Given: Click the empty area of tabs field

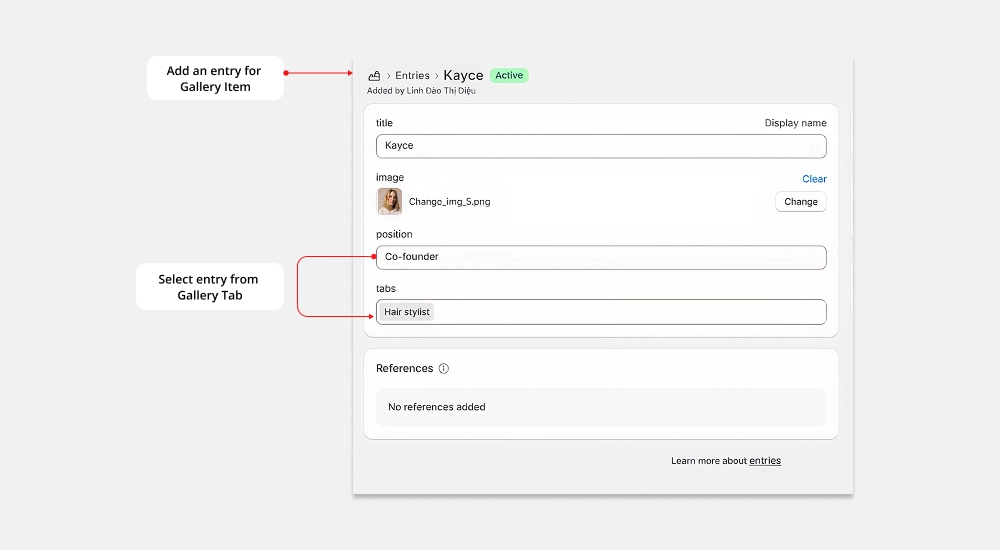Looking at the screenshot, I should 628,312.
